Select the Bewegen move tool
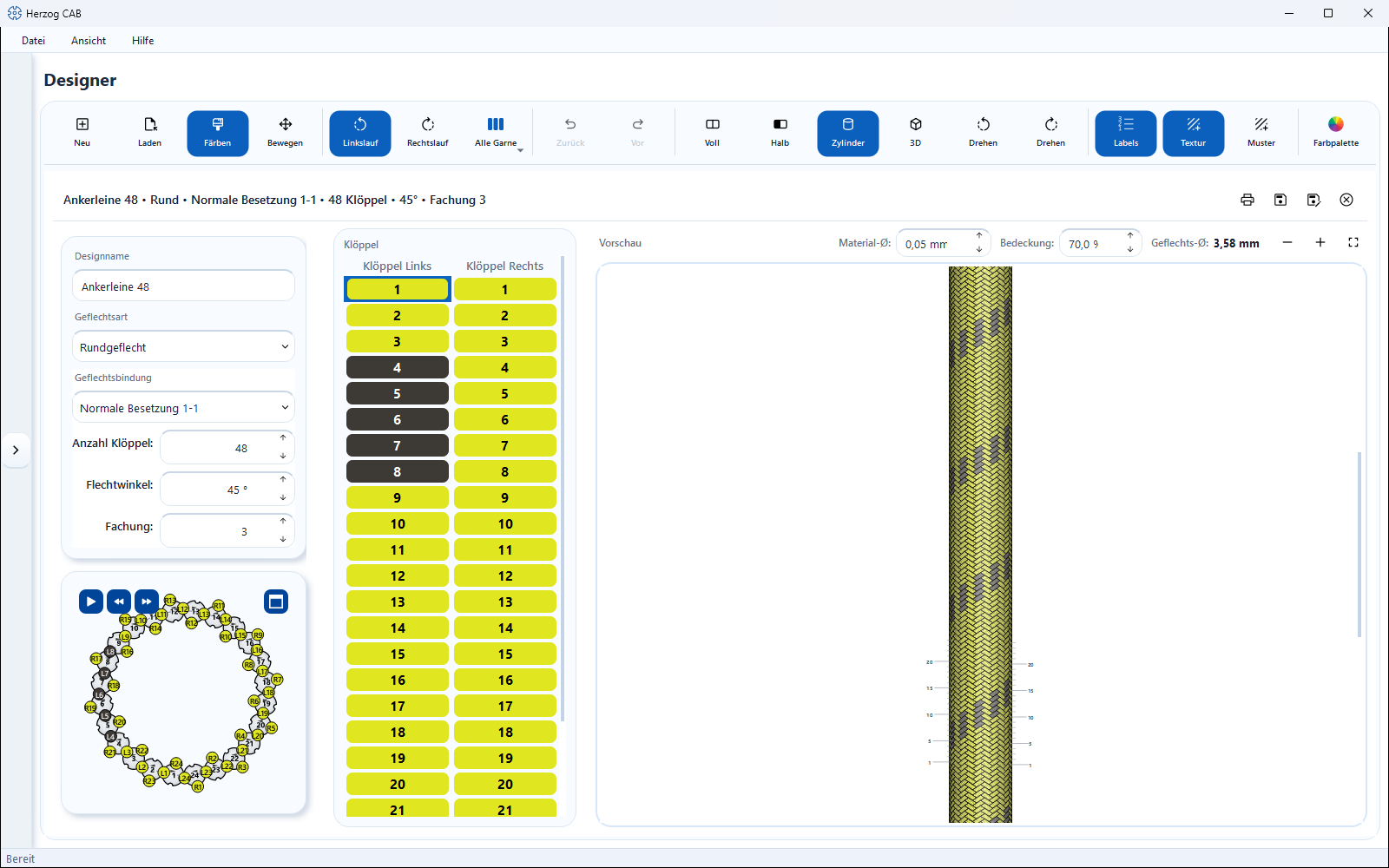The width and height of the screenshot is (1389, 868). tap(286, 133)
